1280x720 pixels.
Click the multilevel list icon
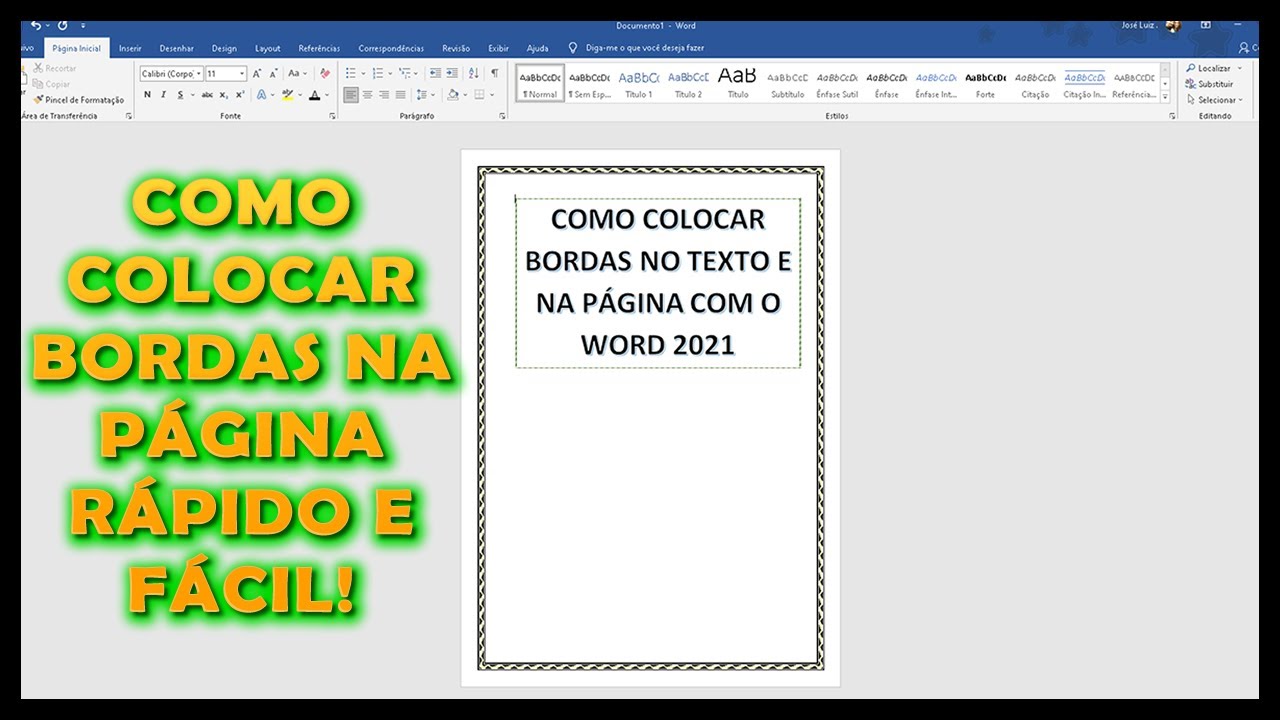pyautogui.click(x=405, y=73)
